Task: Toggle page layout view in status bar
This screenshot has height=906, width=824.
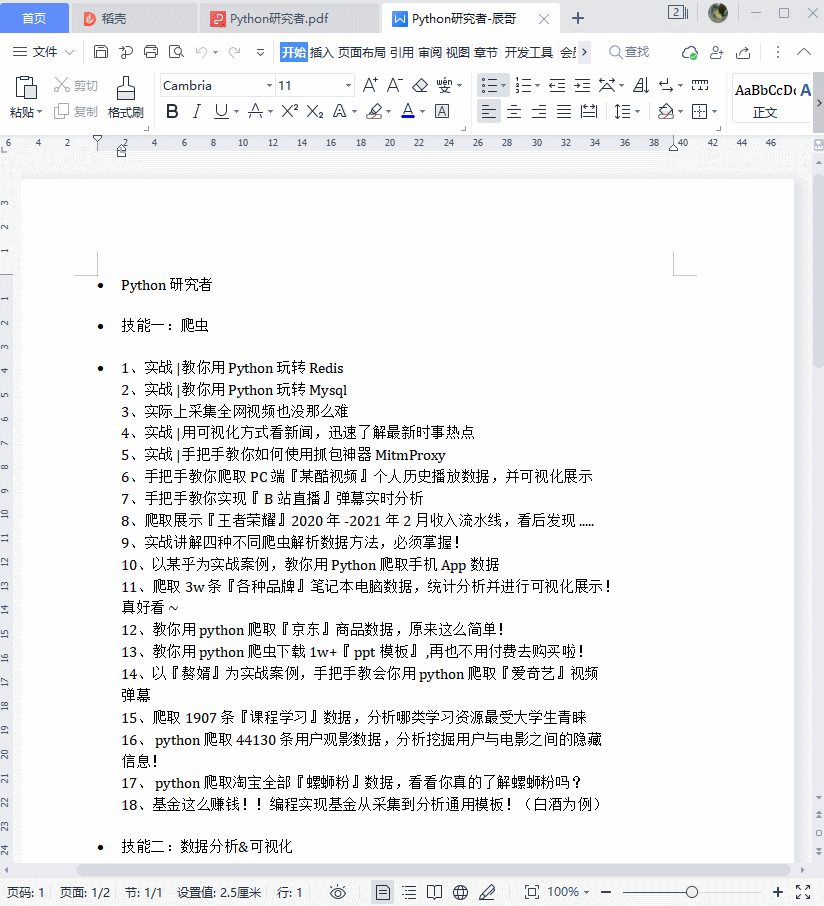Action: pyautogui.click(x=383, y=892)
